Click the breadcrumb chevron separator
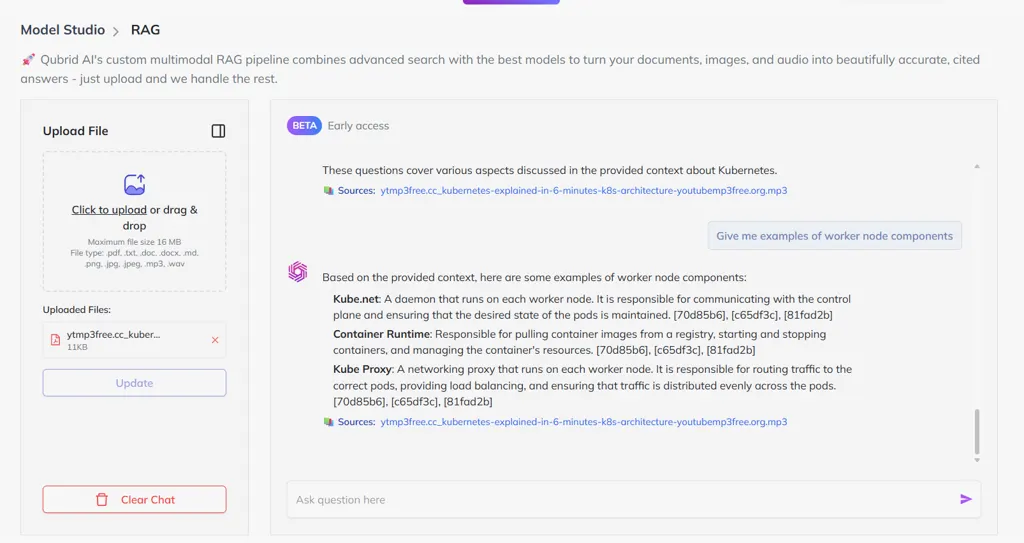Viewport: 1024px width, 543px height. coord(116,31)
